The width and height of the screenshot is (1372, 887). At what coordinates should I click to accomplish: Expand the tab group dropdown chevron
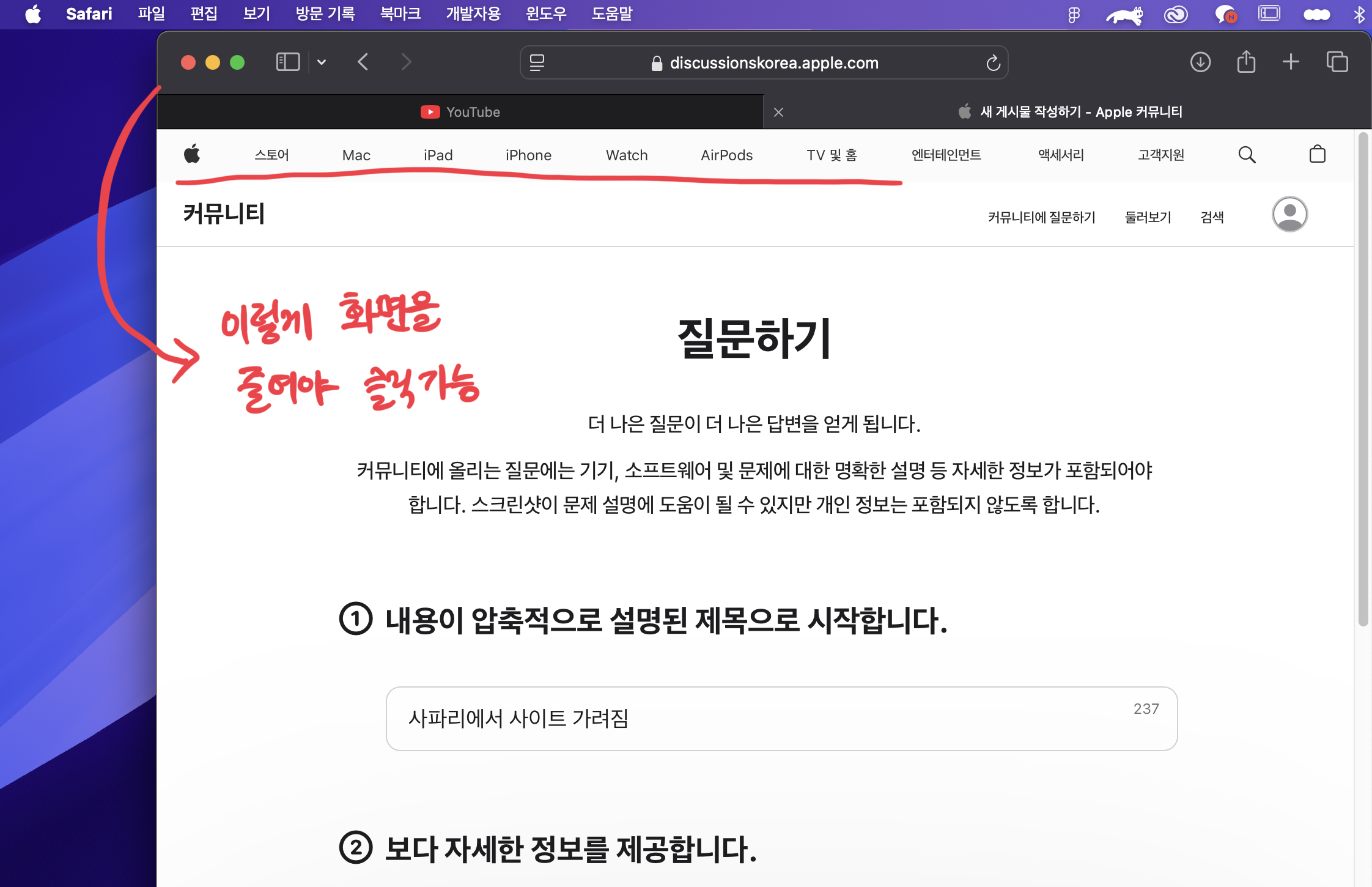point(322,62)
